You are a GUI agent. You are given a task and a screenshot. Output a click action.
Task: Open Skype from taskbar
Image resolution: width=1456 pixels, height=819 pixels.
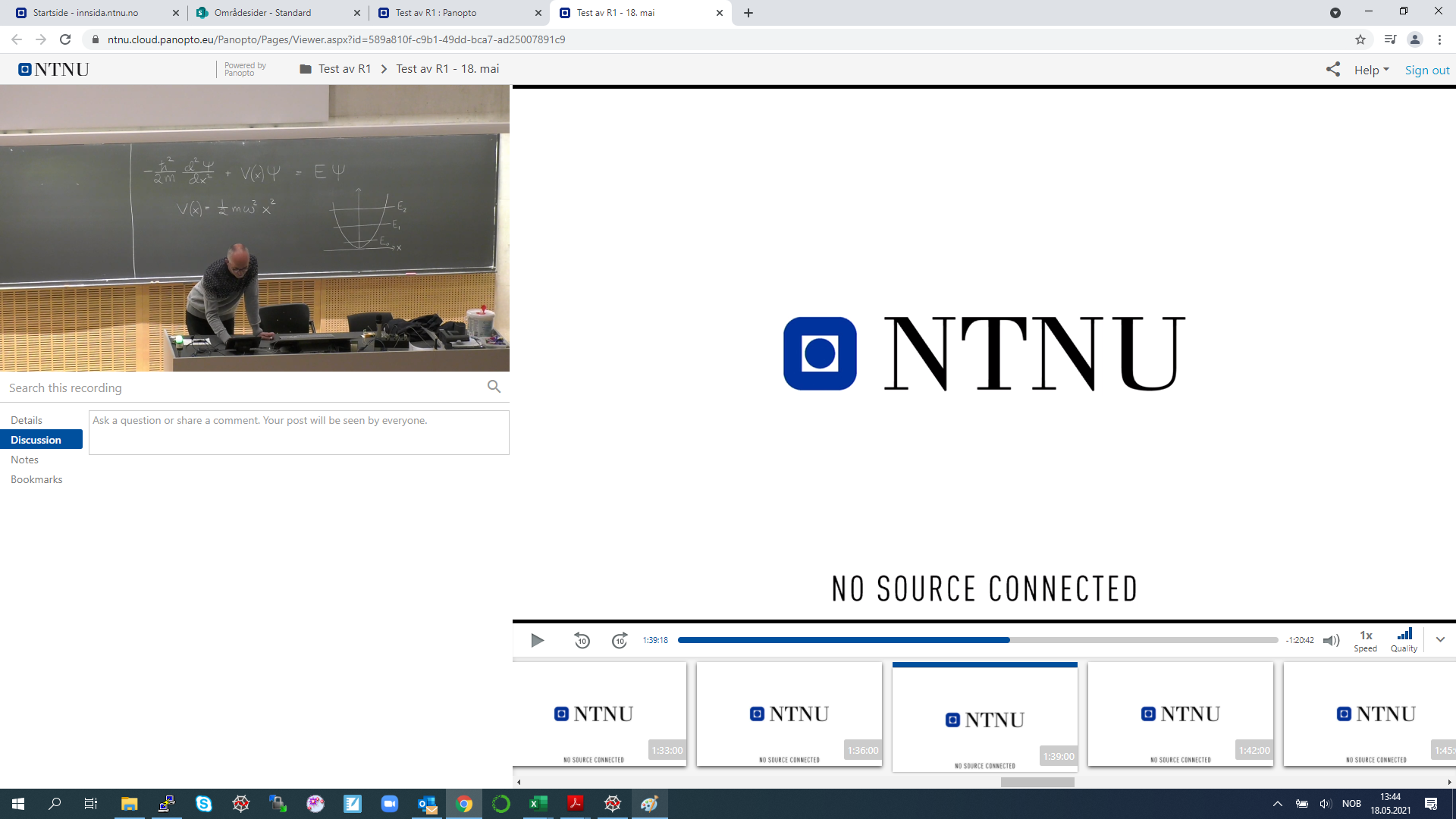tap(203, 804)
